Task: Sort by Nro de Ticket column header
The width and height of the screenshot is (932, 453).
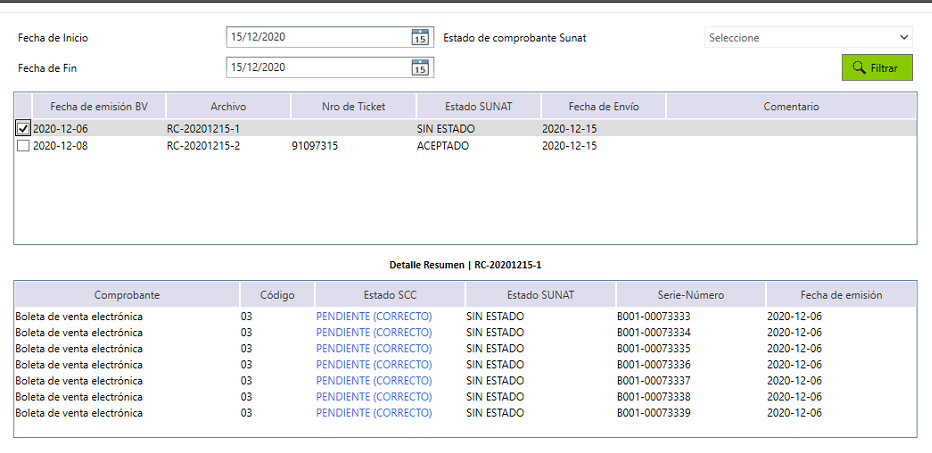Action: pos(353,106)
